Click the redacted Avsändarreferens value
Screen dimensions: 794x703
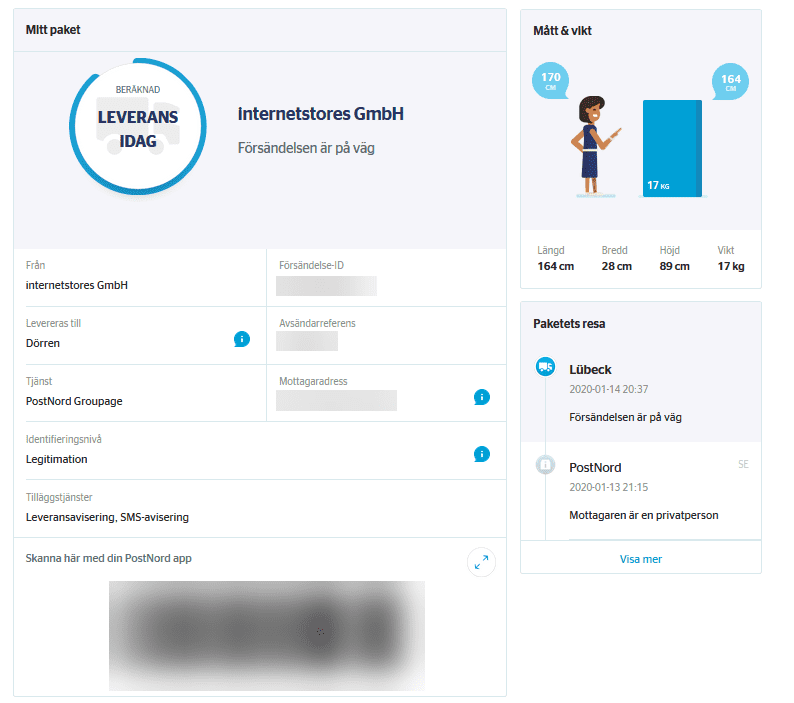coord(307,341)
